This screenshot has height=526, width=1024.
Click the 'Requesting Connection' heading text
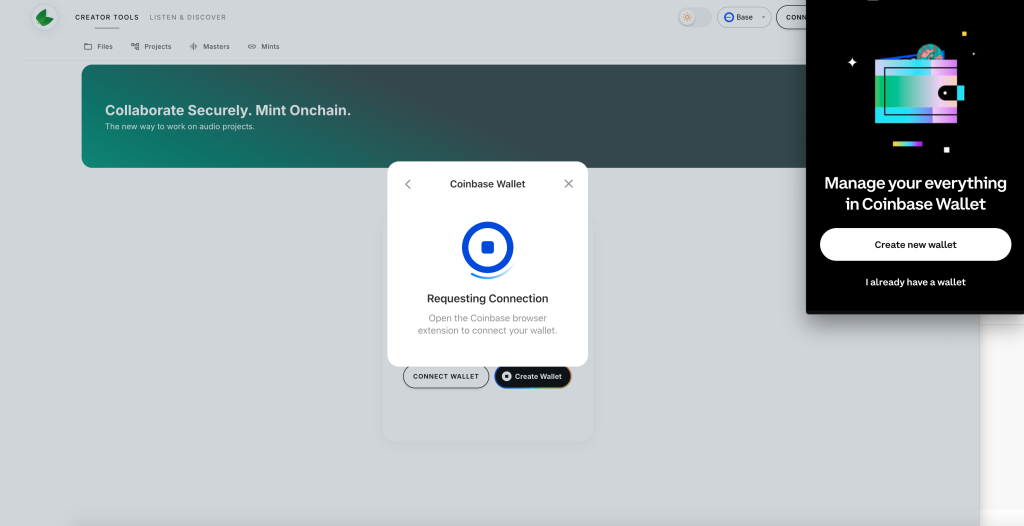(x=488, y=299)
